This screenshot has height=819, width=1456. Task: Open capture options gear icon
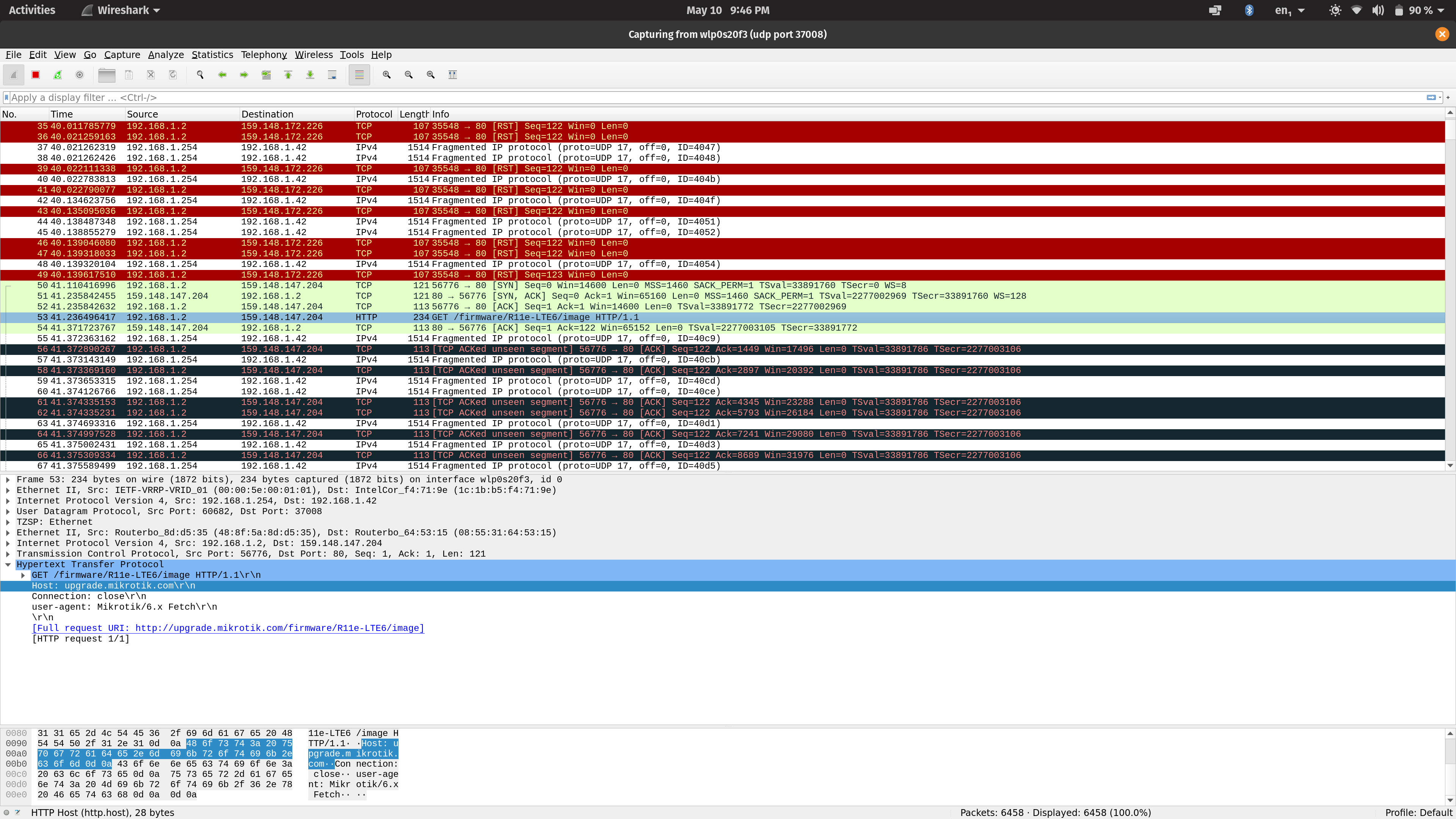80,75
